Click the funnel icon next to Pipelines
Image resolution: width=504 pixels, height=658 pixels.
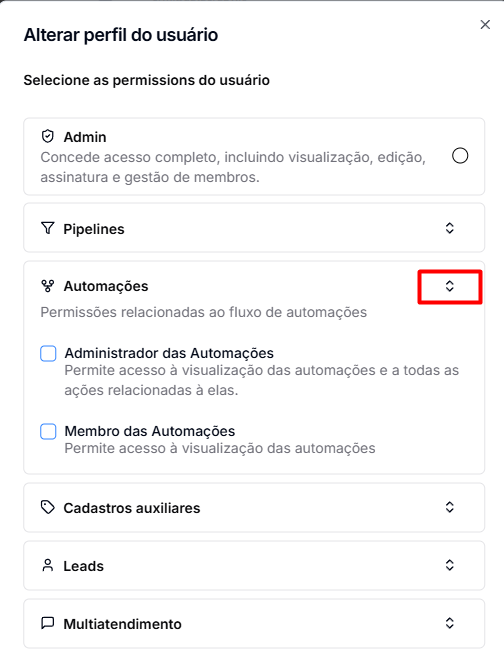pyautogui.click(x=48, y=228)
